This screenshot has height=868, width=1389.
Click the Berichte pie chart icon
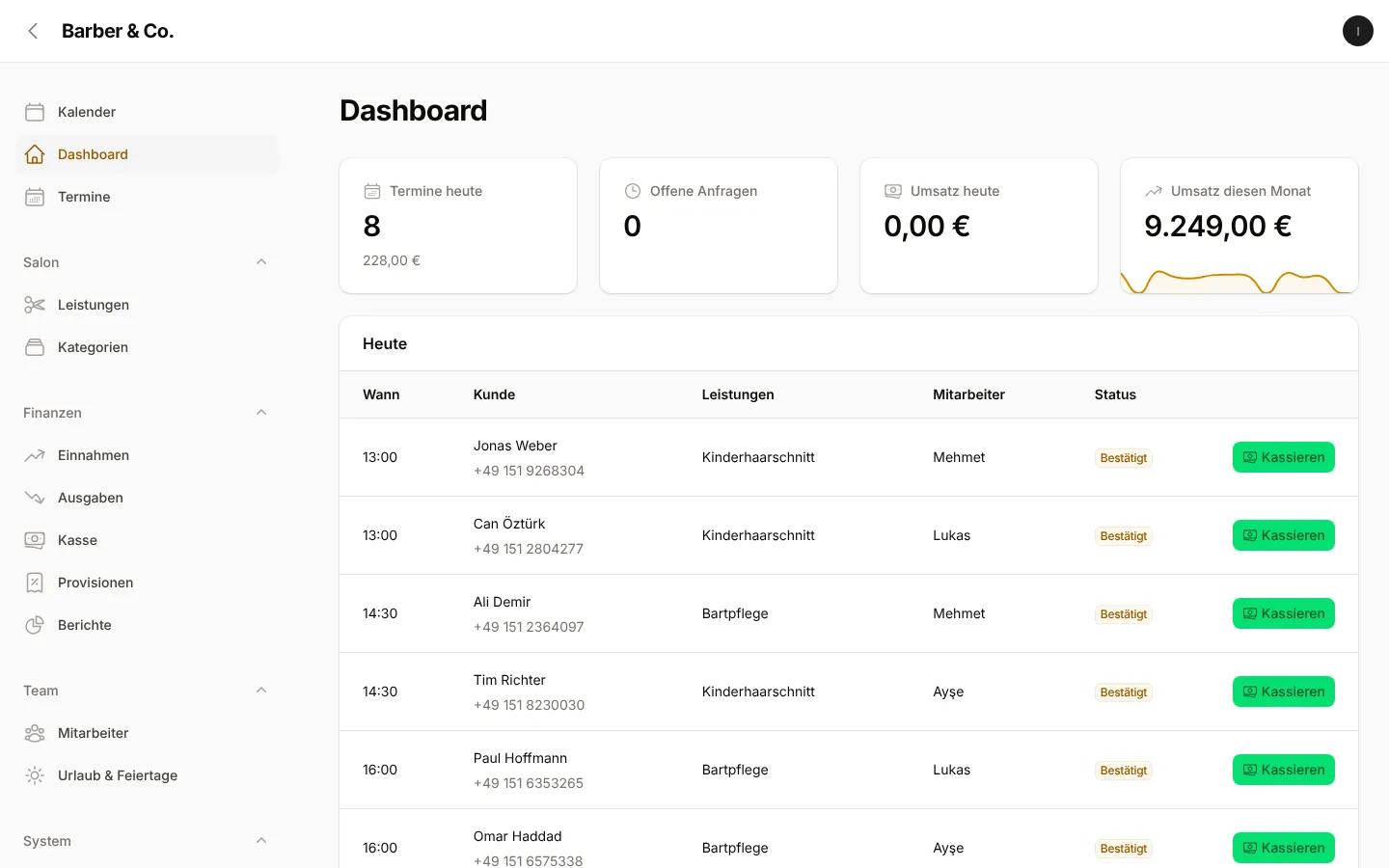point(35,625)
